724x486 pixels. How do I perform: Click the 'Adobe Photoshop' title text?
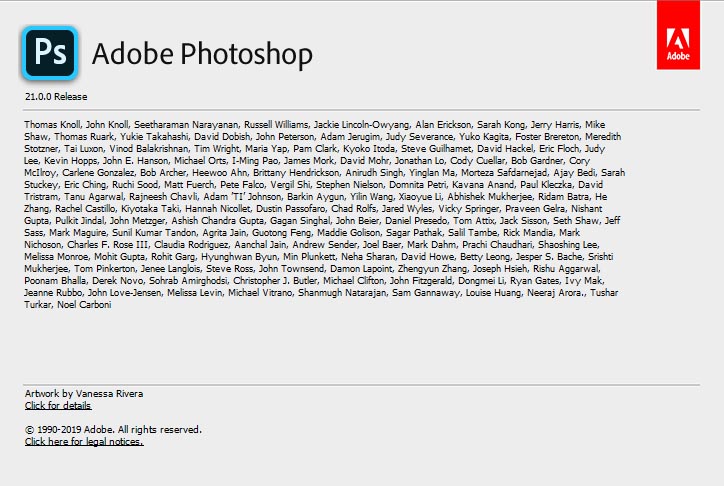(202, 54)
